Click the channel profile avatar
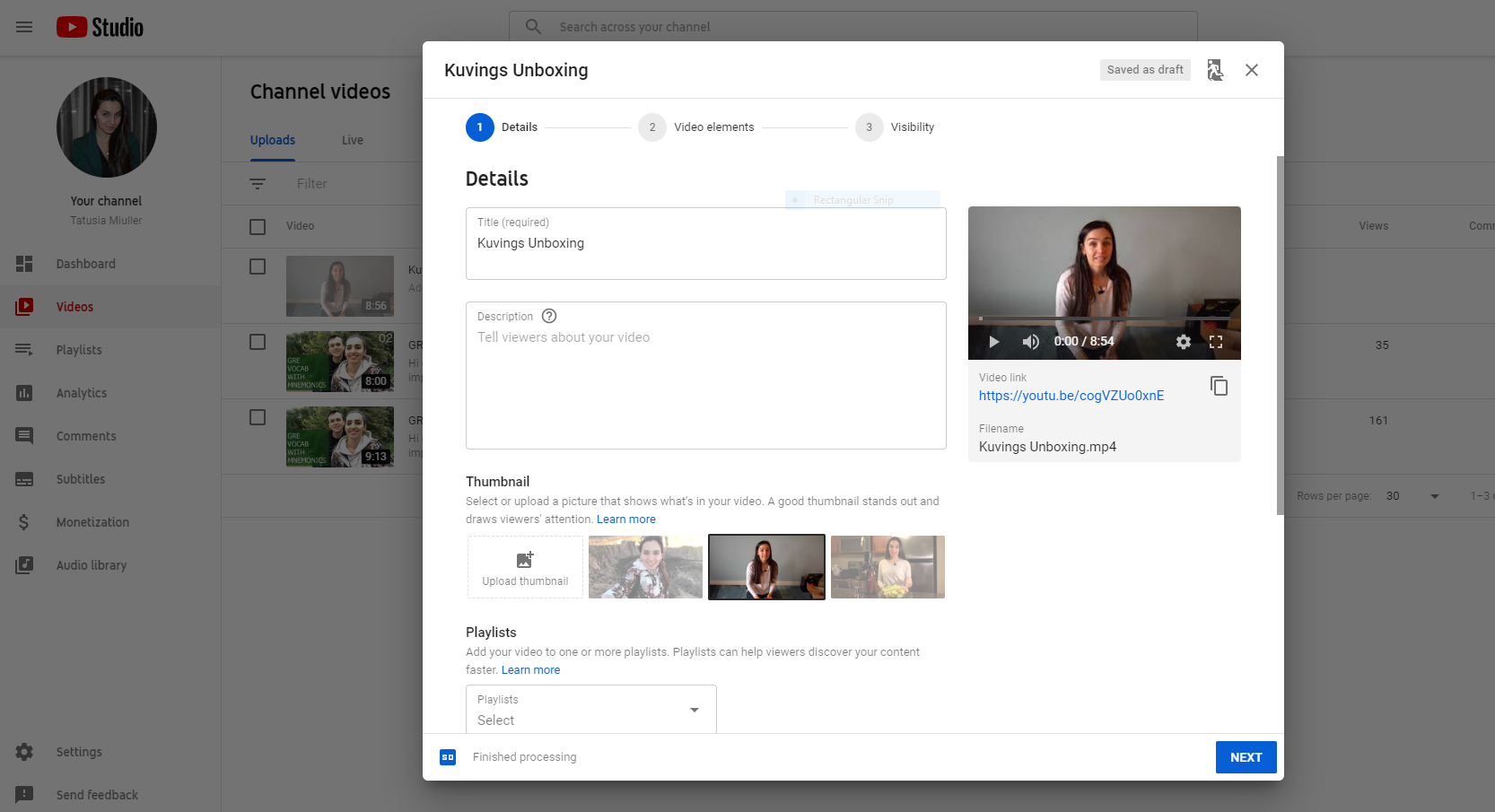This screenshot has height=812, width=1495. pos(107,127)
